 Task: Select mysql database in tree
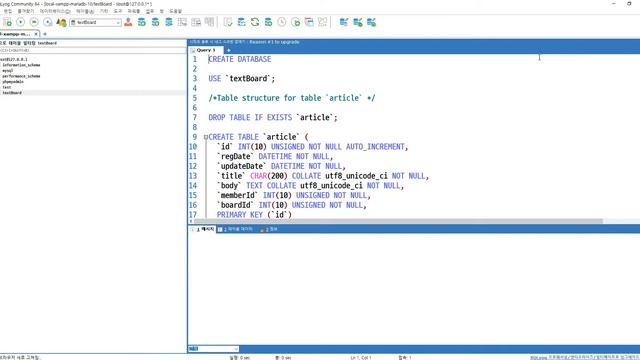[x=8, y=71]
